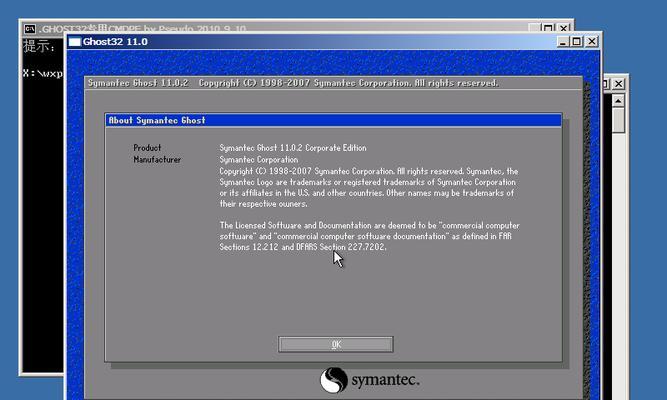
Task: Maximize the background GHOST32 CMDPE console window
Action: tap(548, 28)
